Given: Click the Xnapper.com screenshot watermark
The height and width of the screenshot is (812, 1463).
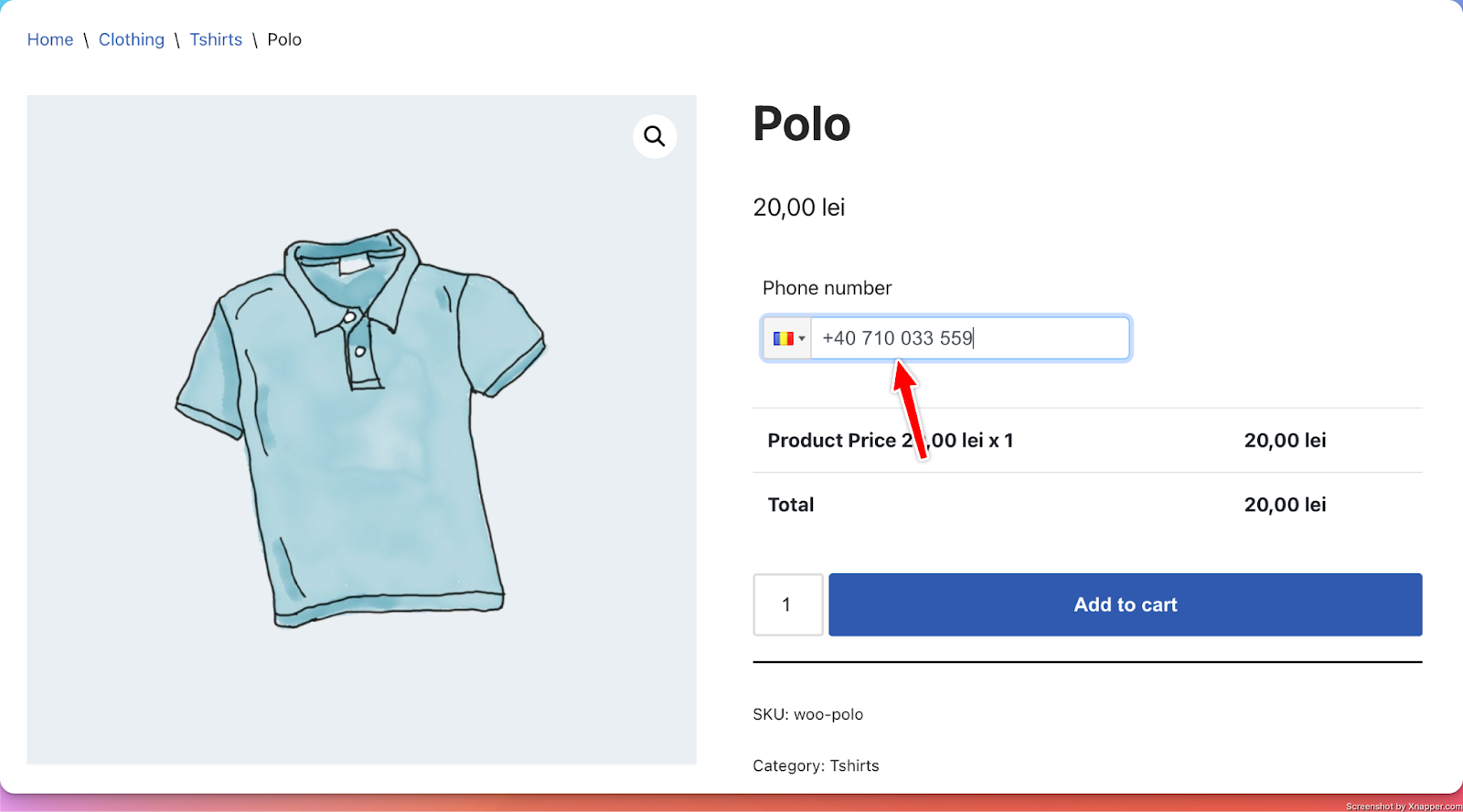Looking at the screenshot, I should tap(1403, 806).
